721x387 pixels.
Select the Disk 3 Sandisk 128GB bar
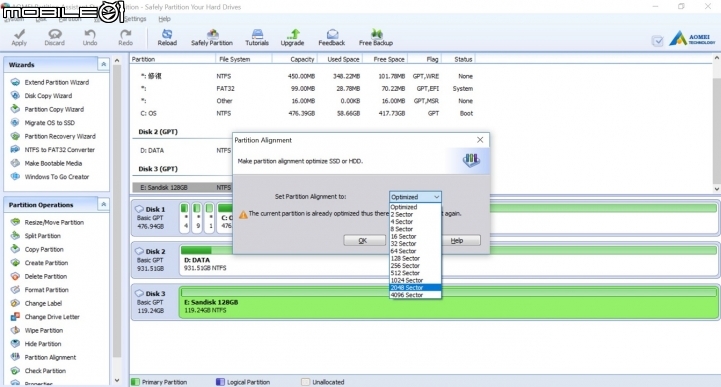[x=448, y=302]
